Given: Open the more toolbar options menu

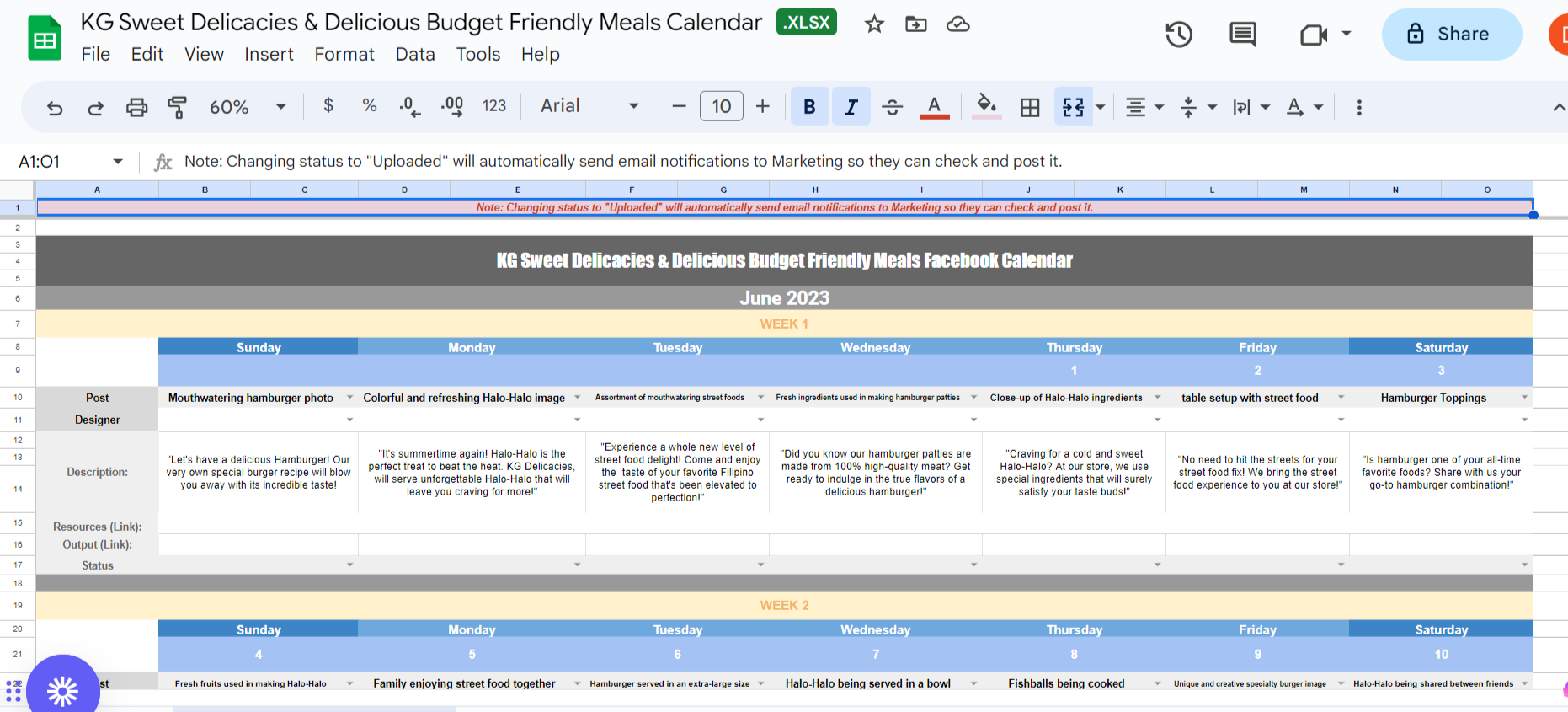Looking at the screenshot, I should pyautogui.click(x=1359, y=107).
